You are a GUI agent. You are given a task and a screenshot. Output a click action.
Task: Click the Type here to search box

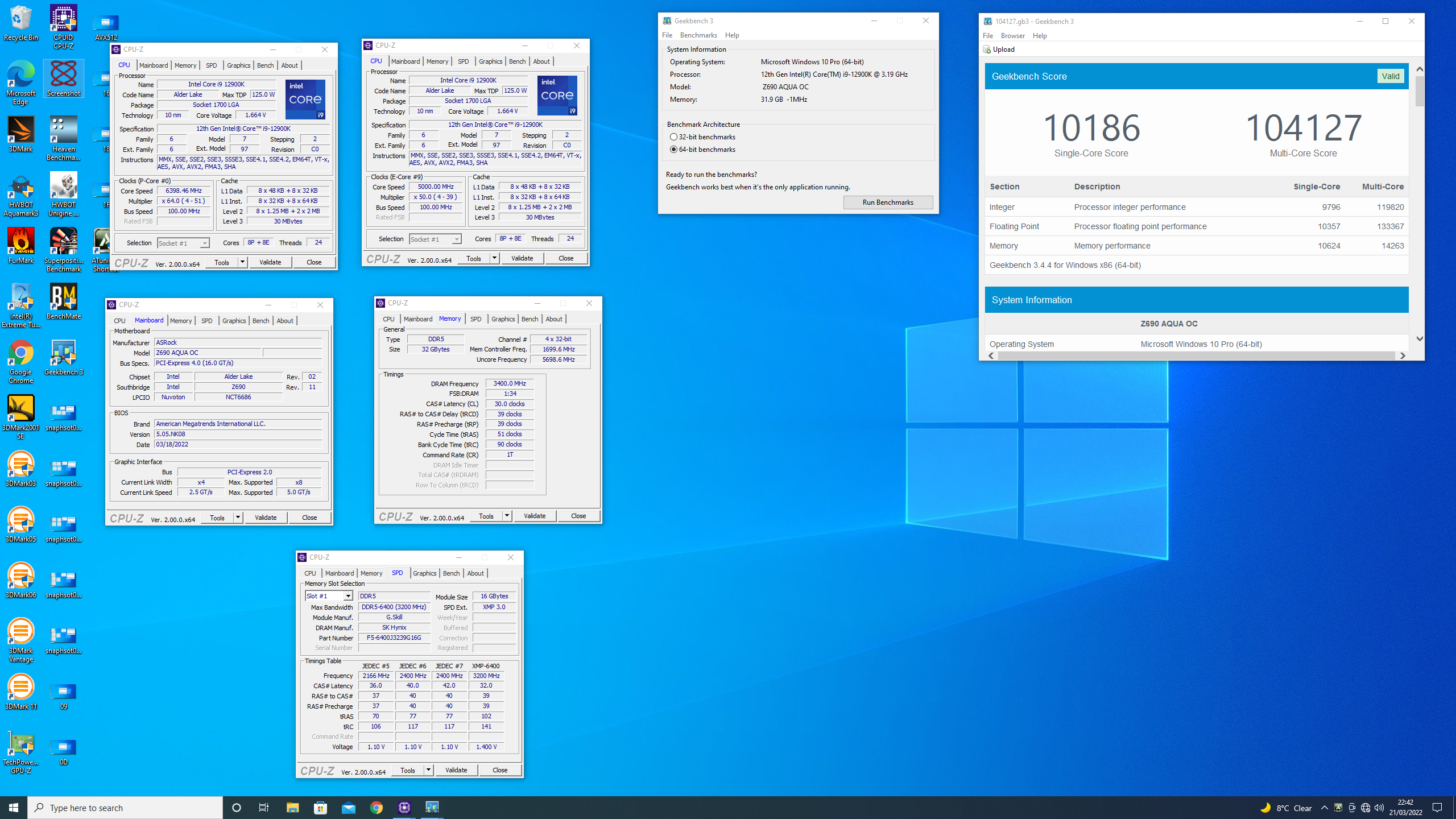click(125, 808)
